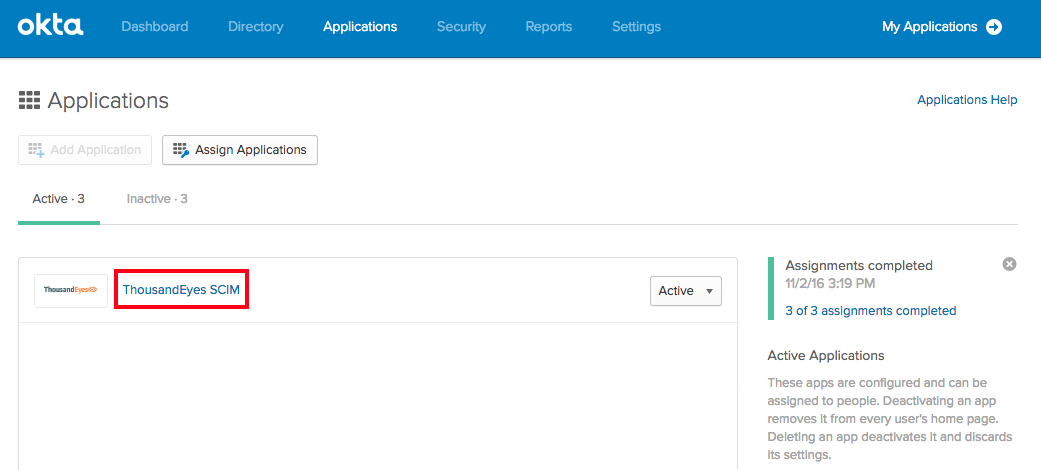
Task: Click the 11/2/16 3:19 PM timestamp
Action: coord(830,283)
